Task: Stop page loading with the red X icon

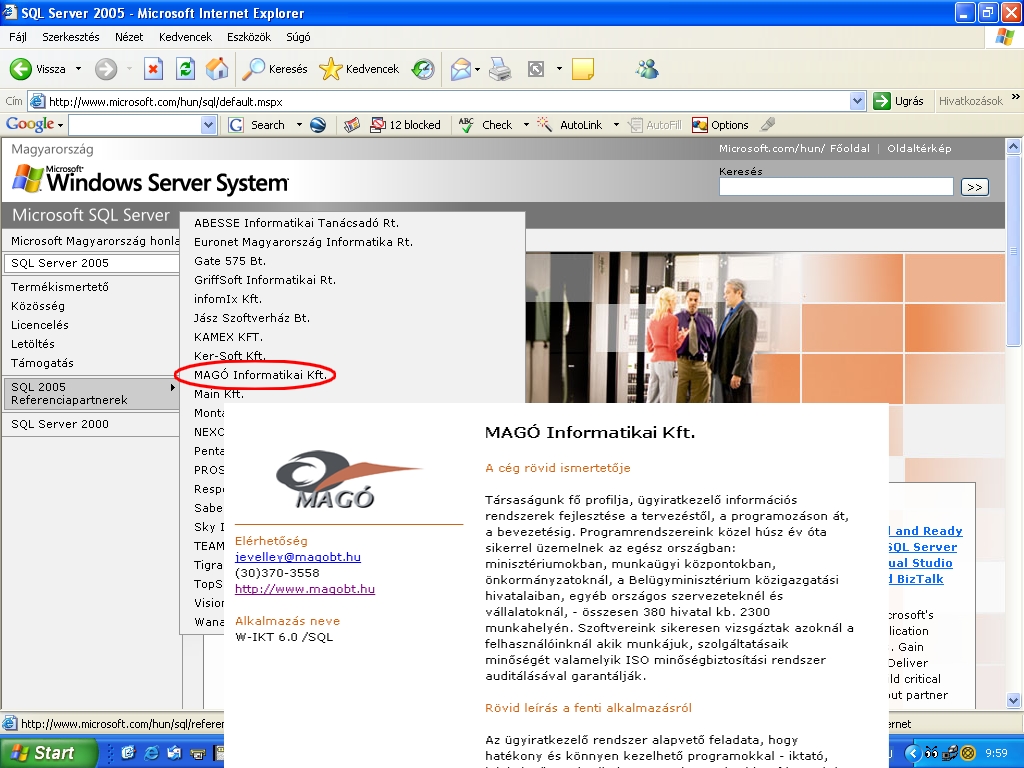Action: (153, 69)
